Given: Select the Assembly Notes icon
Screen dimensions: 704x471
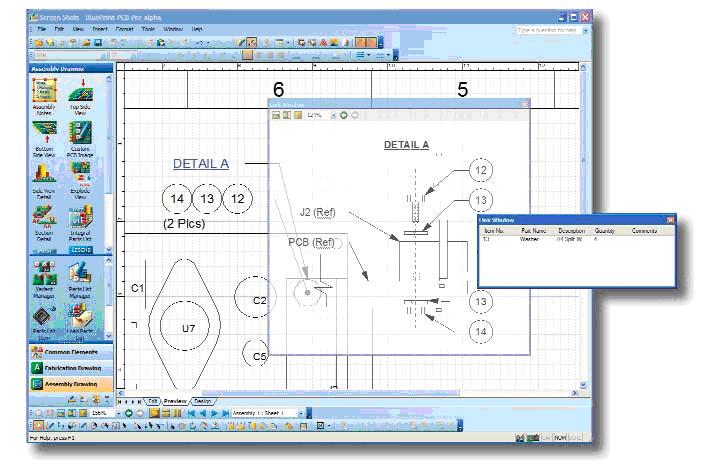Looking at the screenshot, I should pyautogui.click(x=45, y=93).
